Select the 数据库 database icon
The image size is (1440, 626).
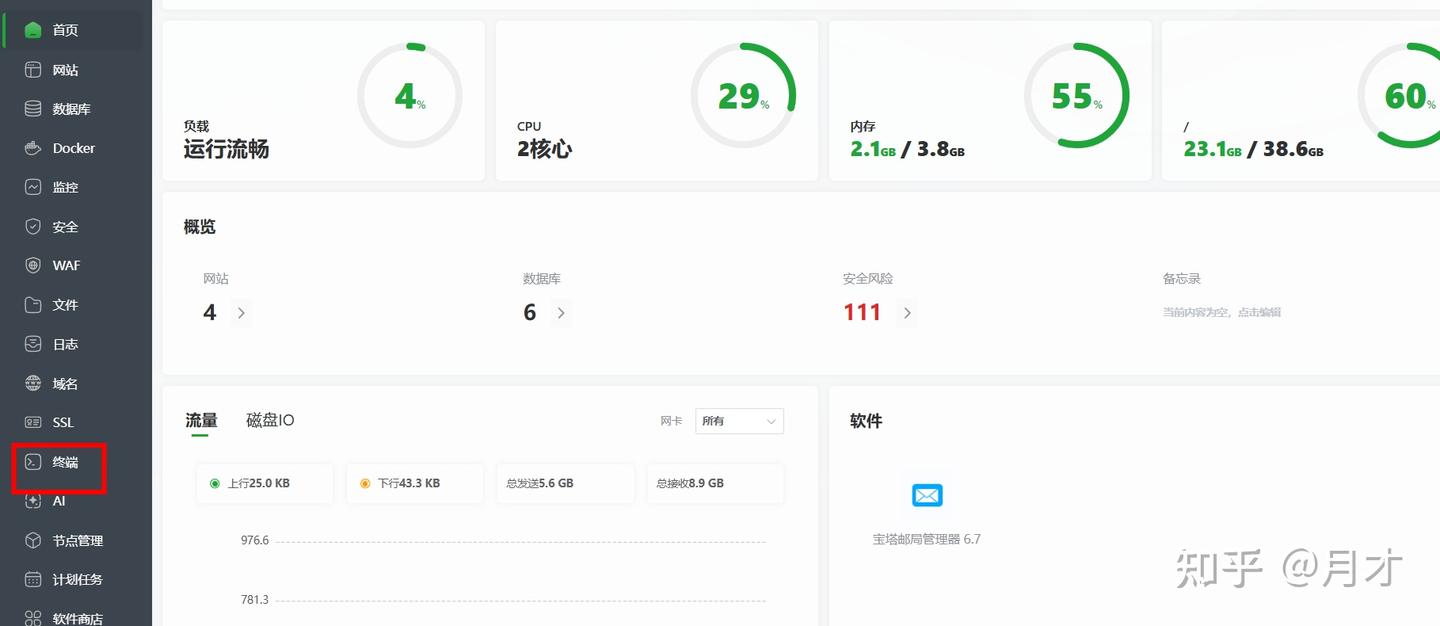point(33,109)
